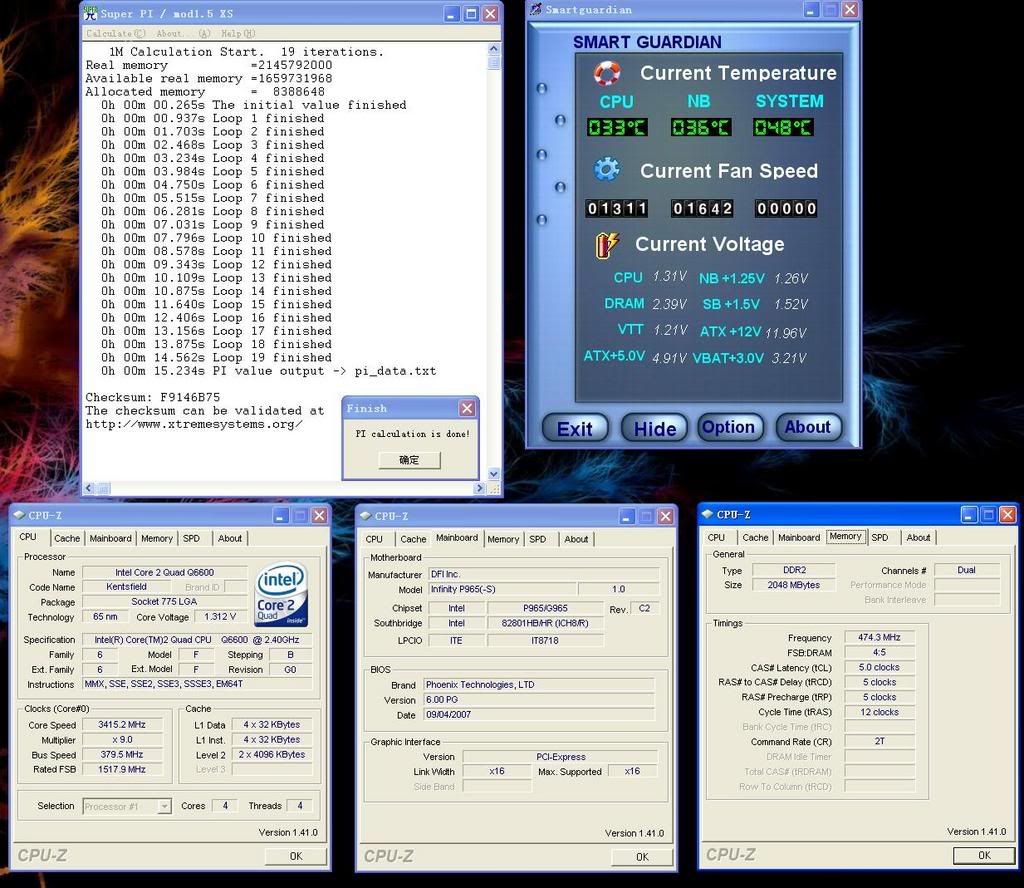This screenshot has height=888, width=1024.
Task: Click the CPU fan speed 01311 readout
Action: [616, 209]
